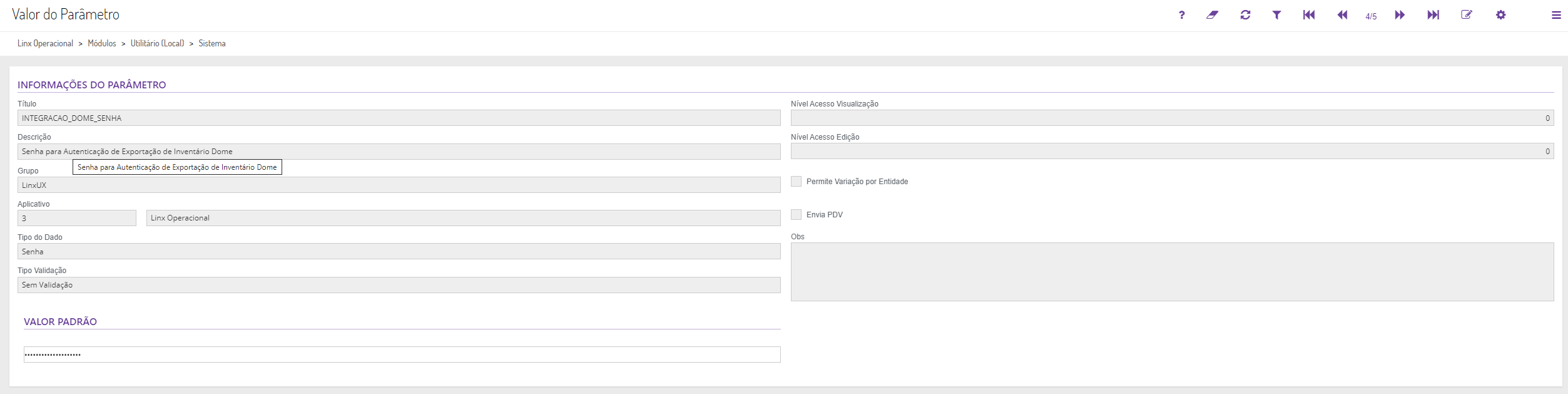Viewport: 1568px width, 394px height.
Task: Navigate to Linx Operacional breadcrumb
Action: (45, 43)
